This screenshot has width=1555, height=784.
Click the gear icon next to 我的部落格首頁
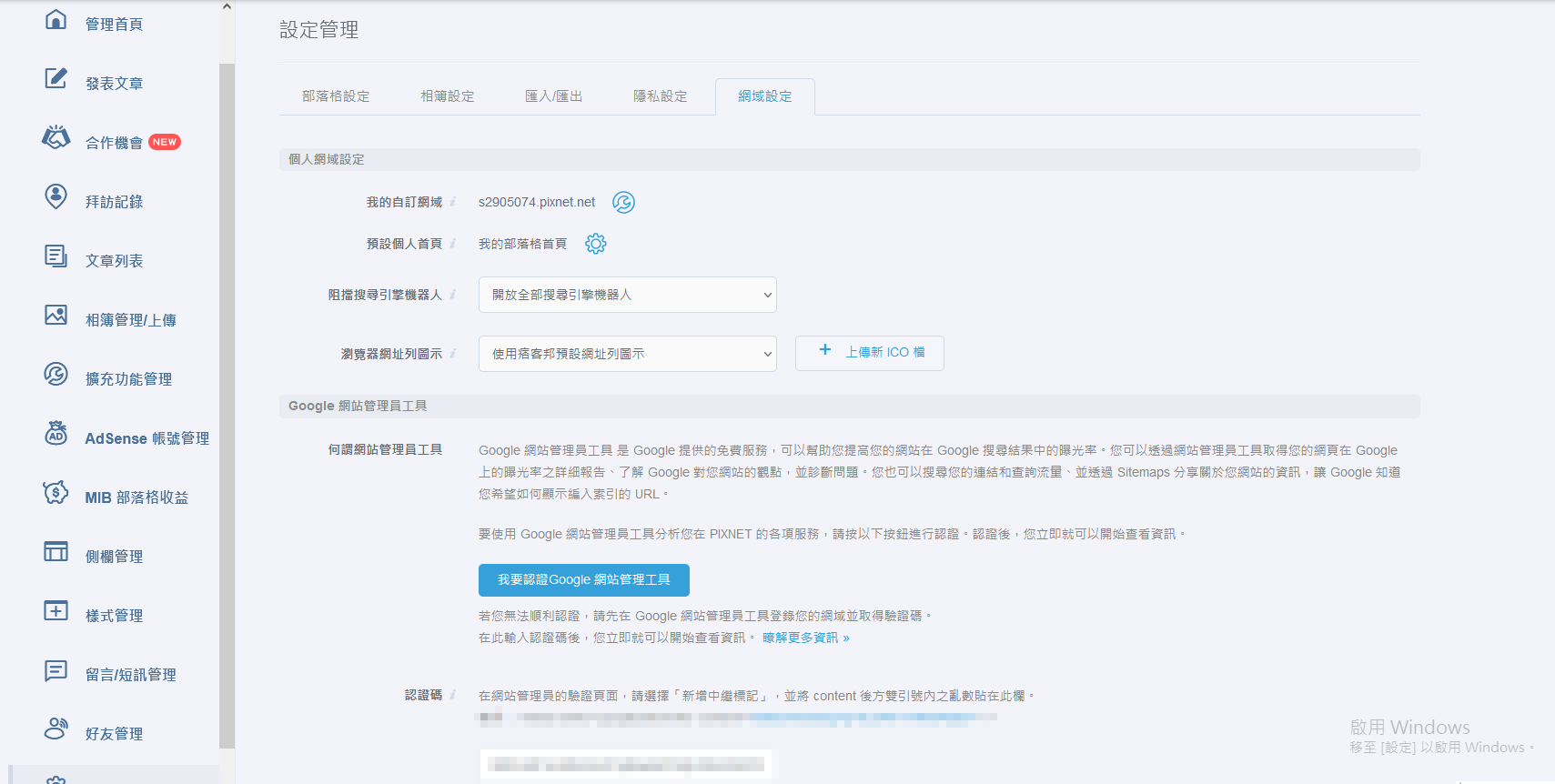(x=595, y=244)
